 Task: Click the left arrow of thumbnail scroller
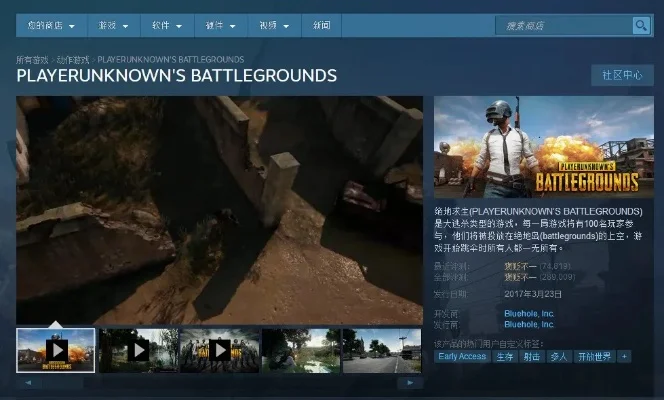[29, 383]
